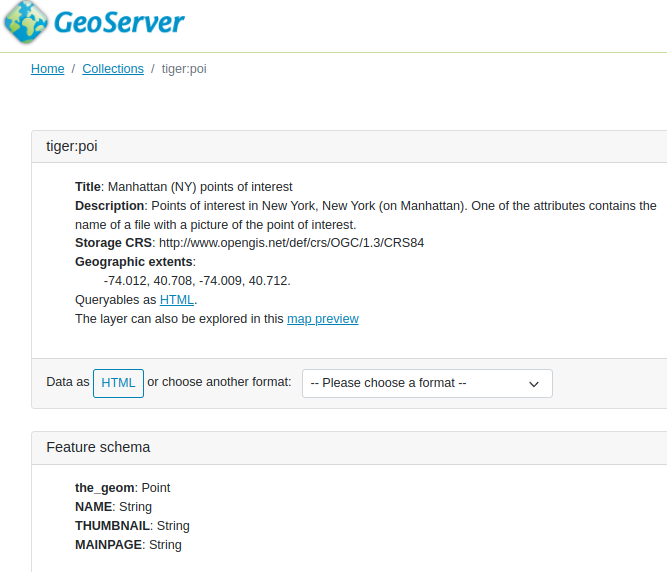Screen dimensions: 667x572
Task: Click the NAME attribute label
Action: pos(92,507)
